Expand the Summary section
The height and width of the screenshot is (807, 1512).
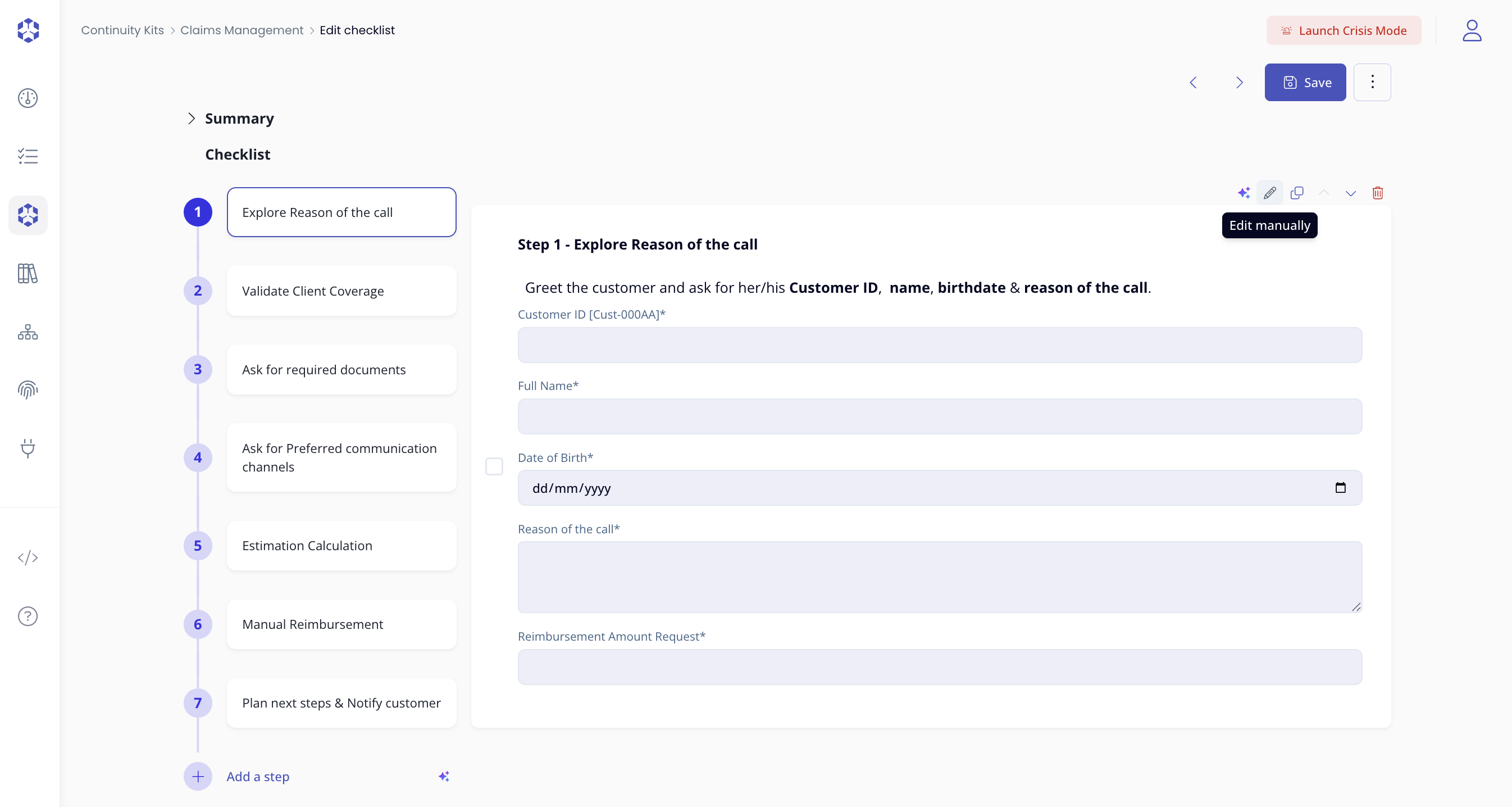pos(192,119)
